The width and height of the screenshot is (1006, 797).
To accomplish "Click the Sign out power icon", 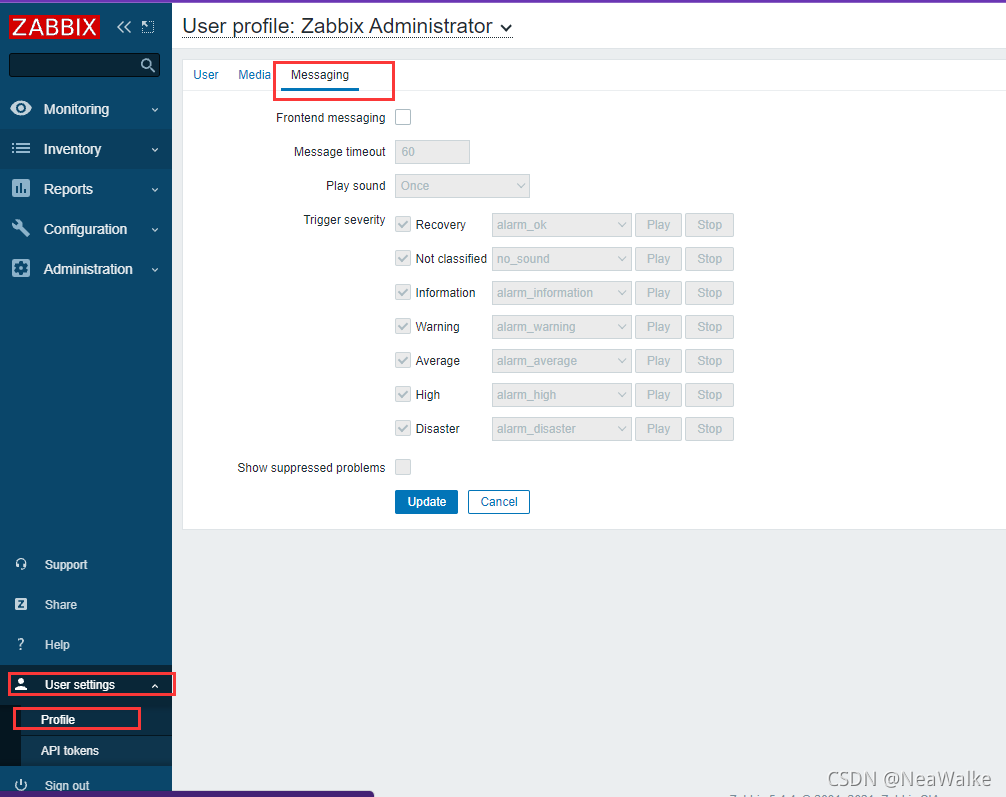I will [x=21, y=785].
